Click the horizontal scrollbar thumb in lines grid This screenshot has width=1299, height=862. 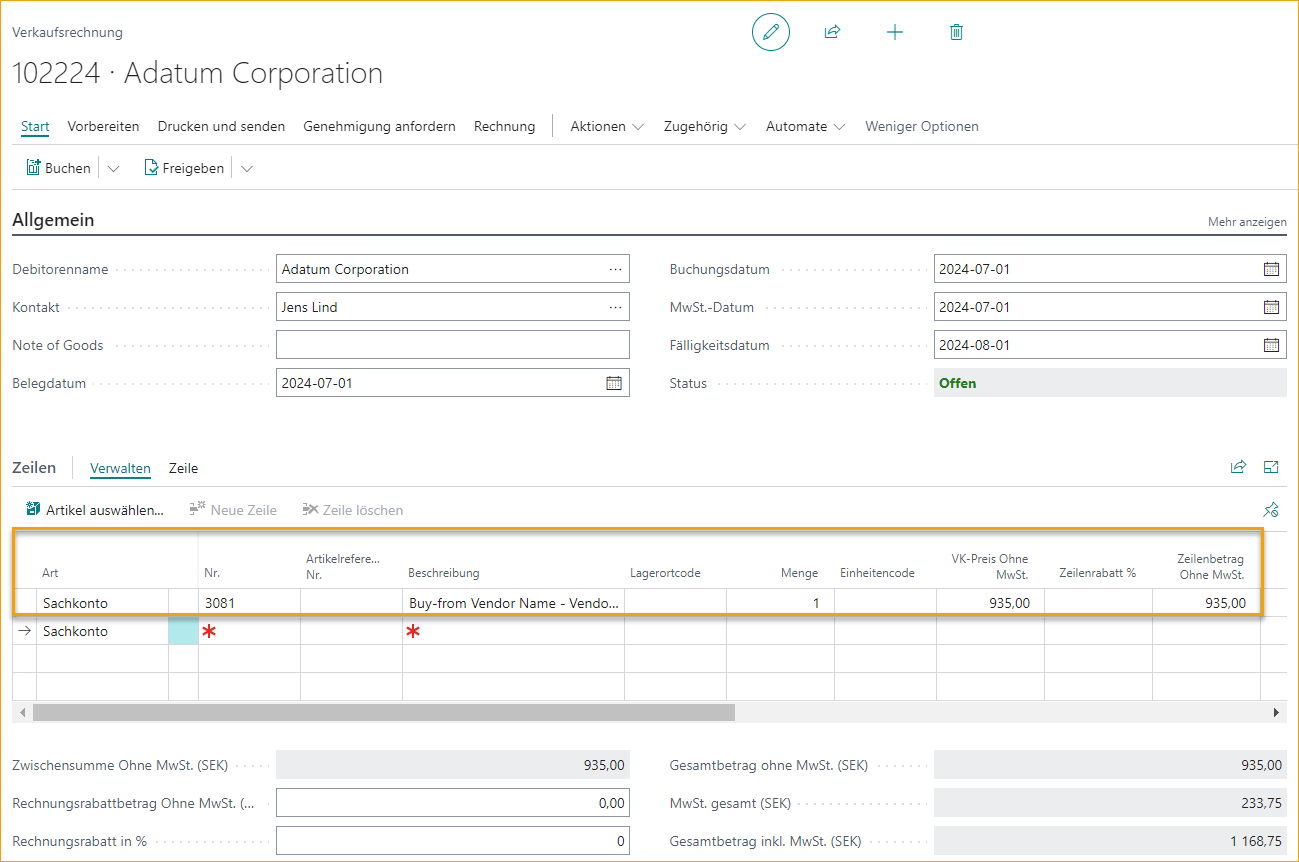click(383, 713)
